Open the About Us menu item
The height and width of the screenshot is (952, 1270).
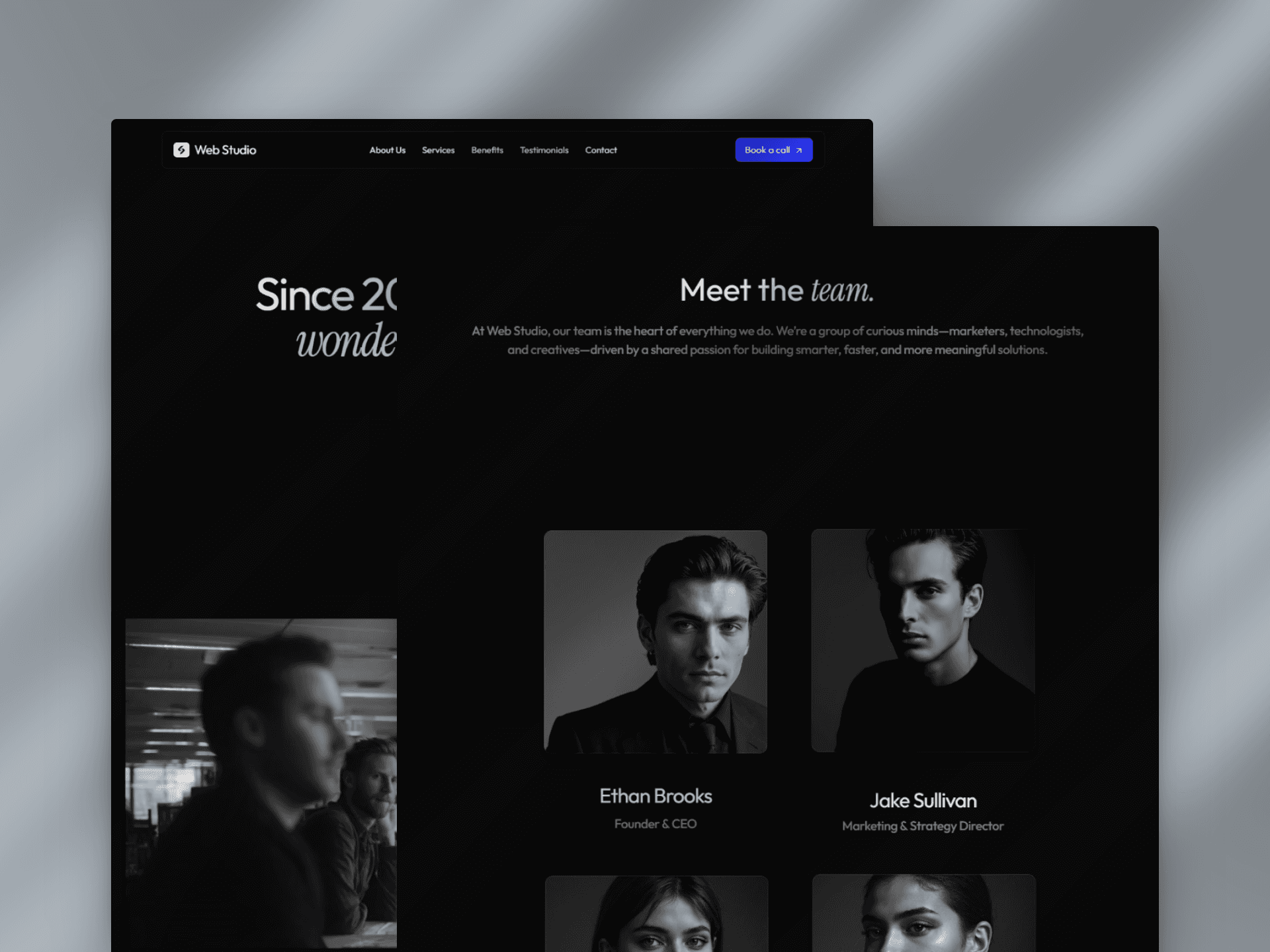tap(388, 150)
